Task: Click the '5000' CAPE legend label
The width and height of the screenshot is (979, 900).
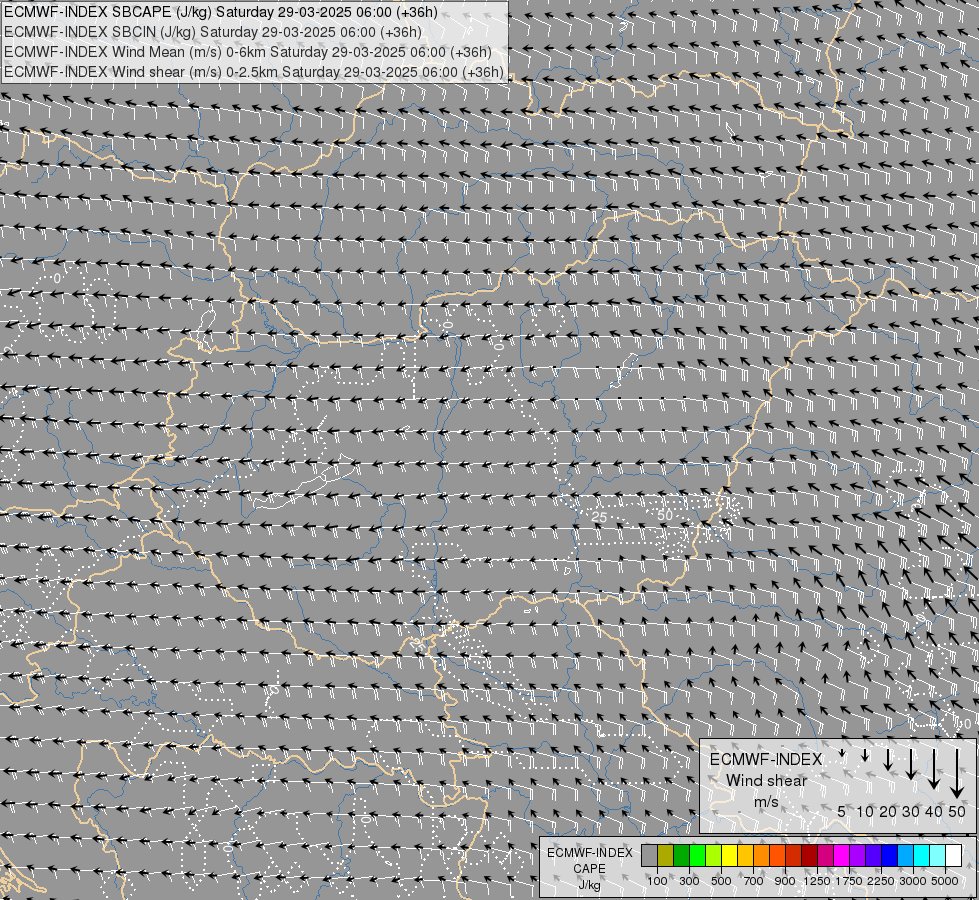Action: (945, 881)
